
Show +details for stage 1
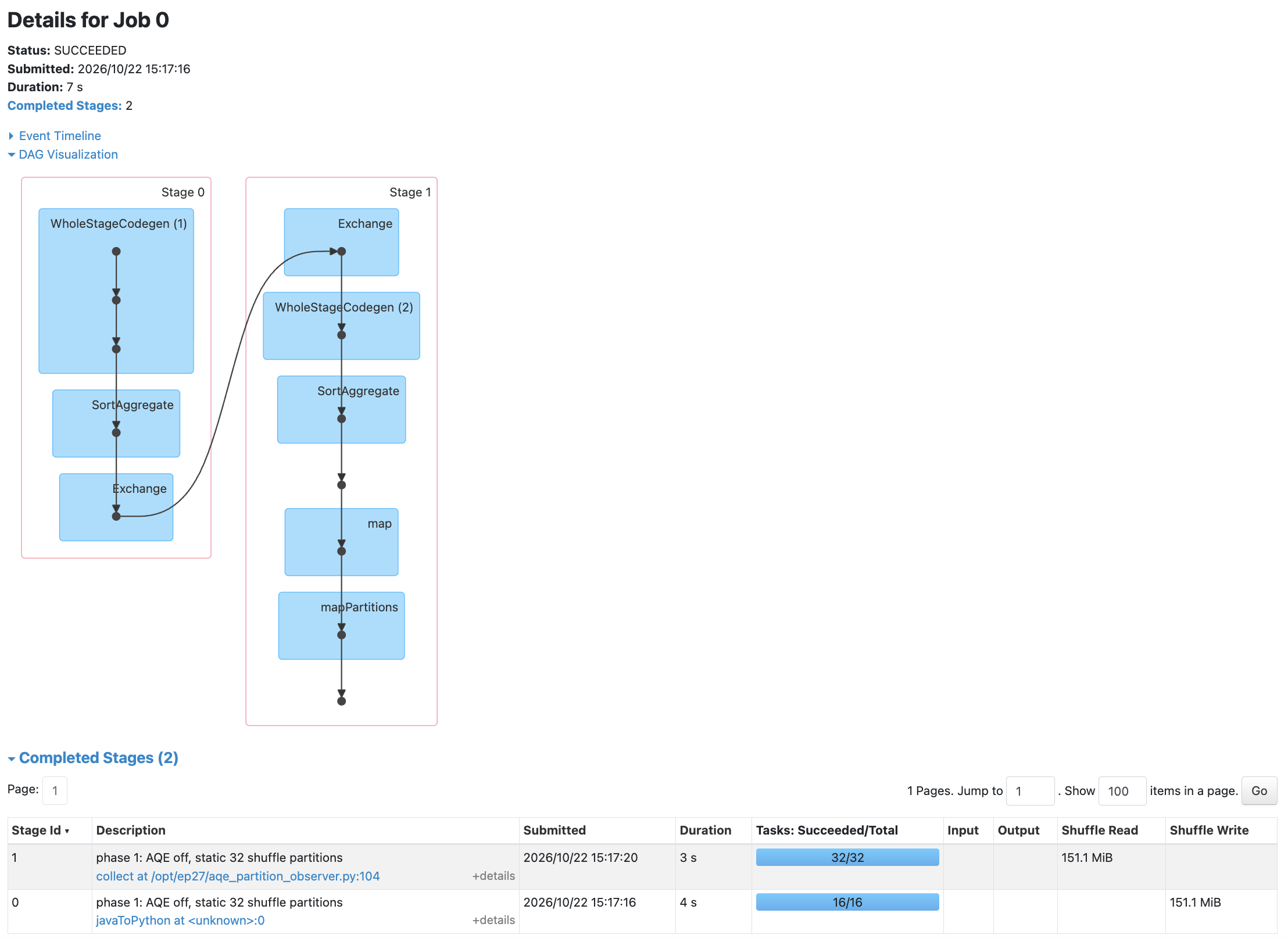493,876
